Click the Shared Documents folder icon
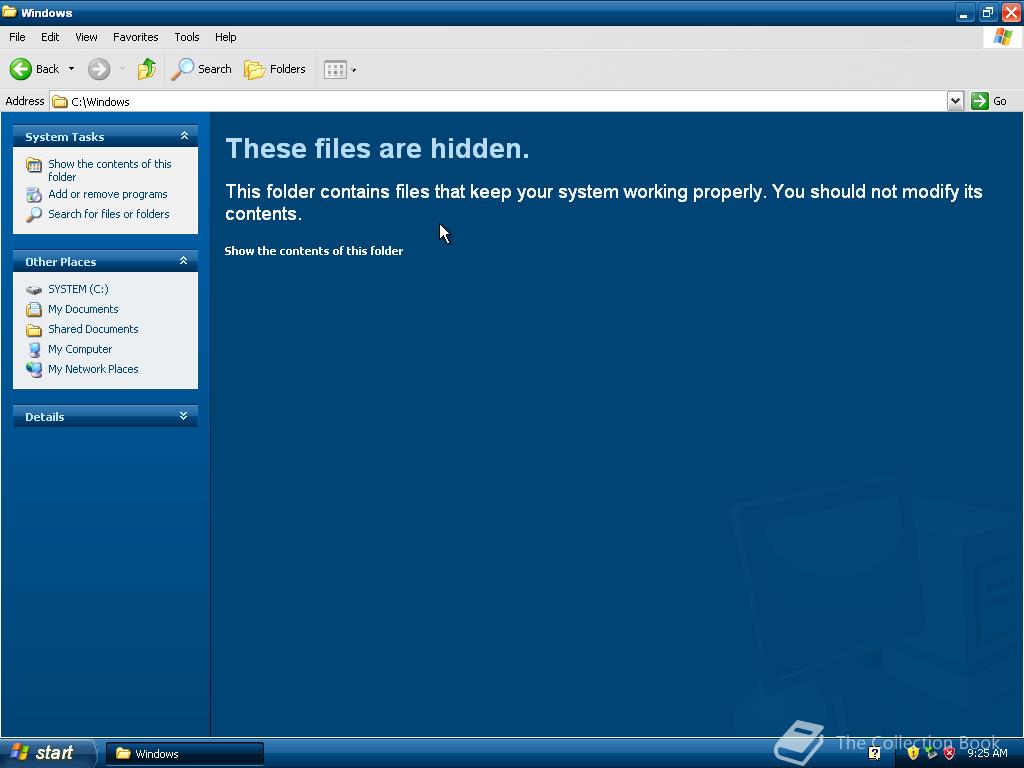 (x=34, y=330)
